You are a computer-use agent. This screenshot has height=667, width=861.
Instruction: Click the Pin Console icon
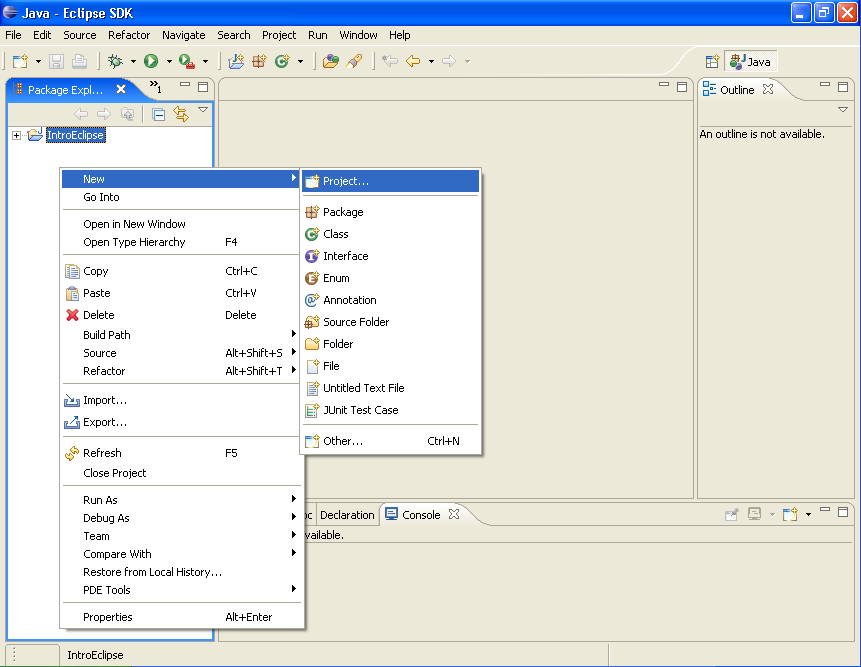click(x=731, y=514)
